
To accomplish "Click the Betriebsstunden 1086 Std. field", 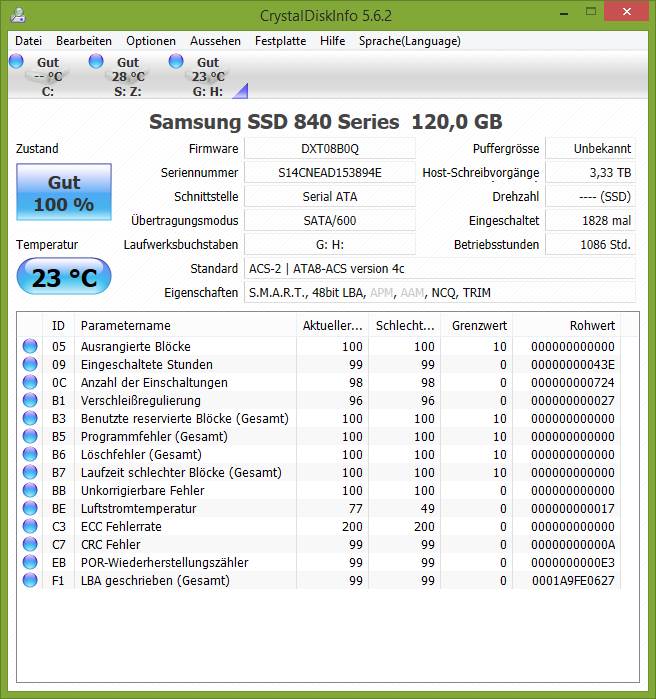I will pyautogui.click(x=591, y=245).
